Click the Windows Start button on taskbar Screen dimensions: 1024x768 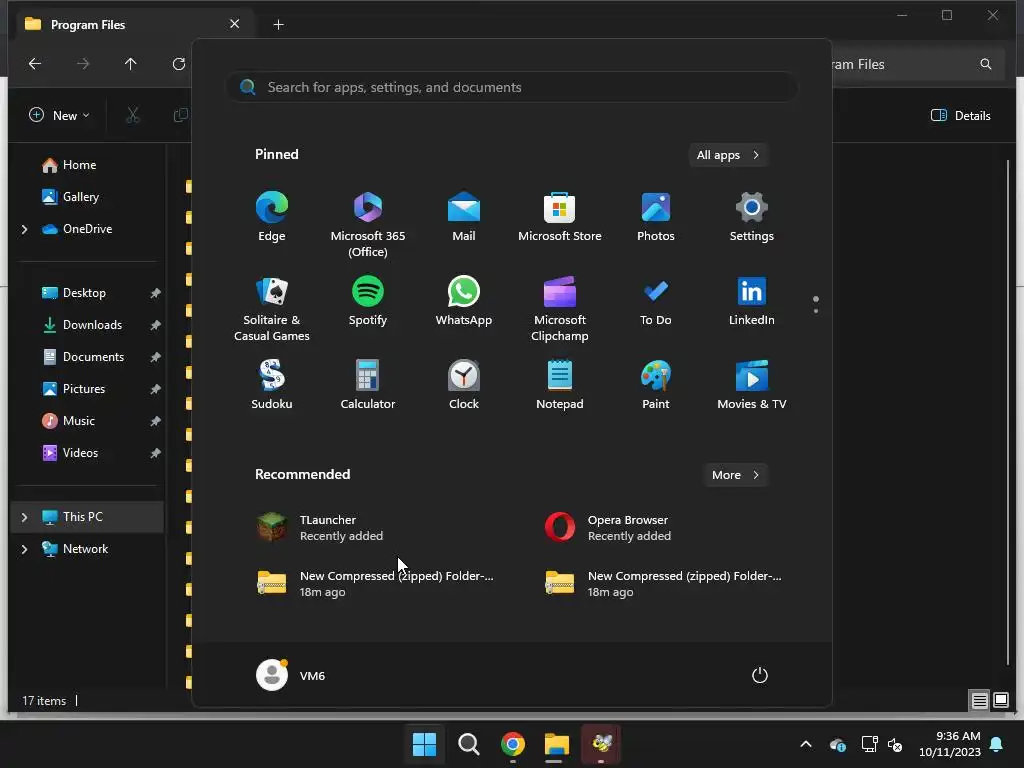[x=424, y=744]
